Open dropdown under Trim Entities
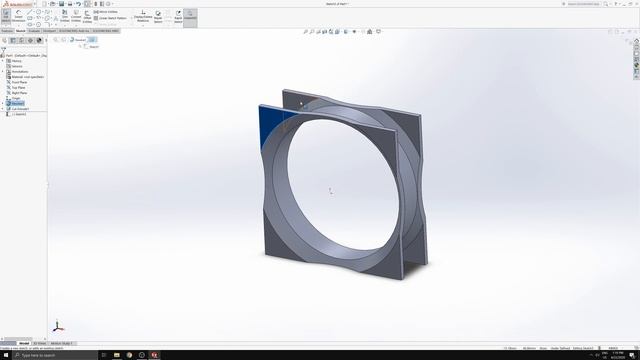The height and width of the screenshot is (360, 640). 65,25
